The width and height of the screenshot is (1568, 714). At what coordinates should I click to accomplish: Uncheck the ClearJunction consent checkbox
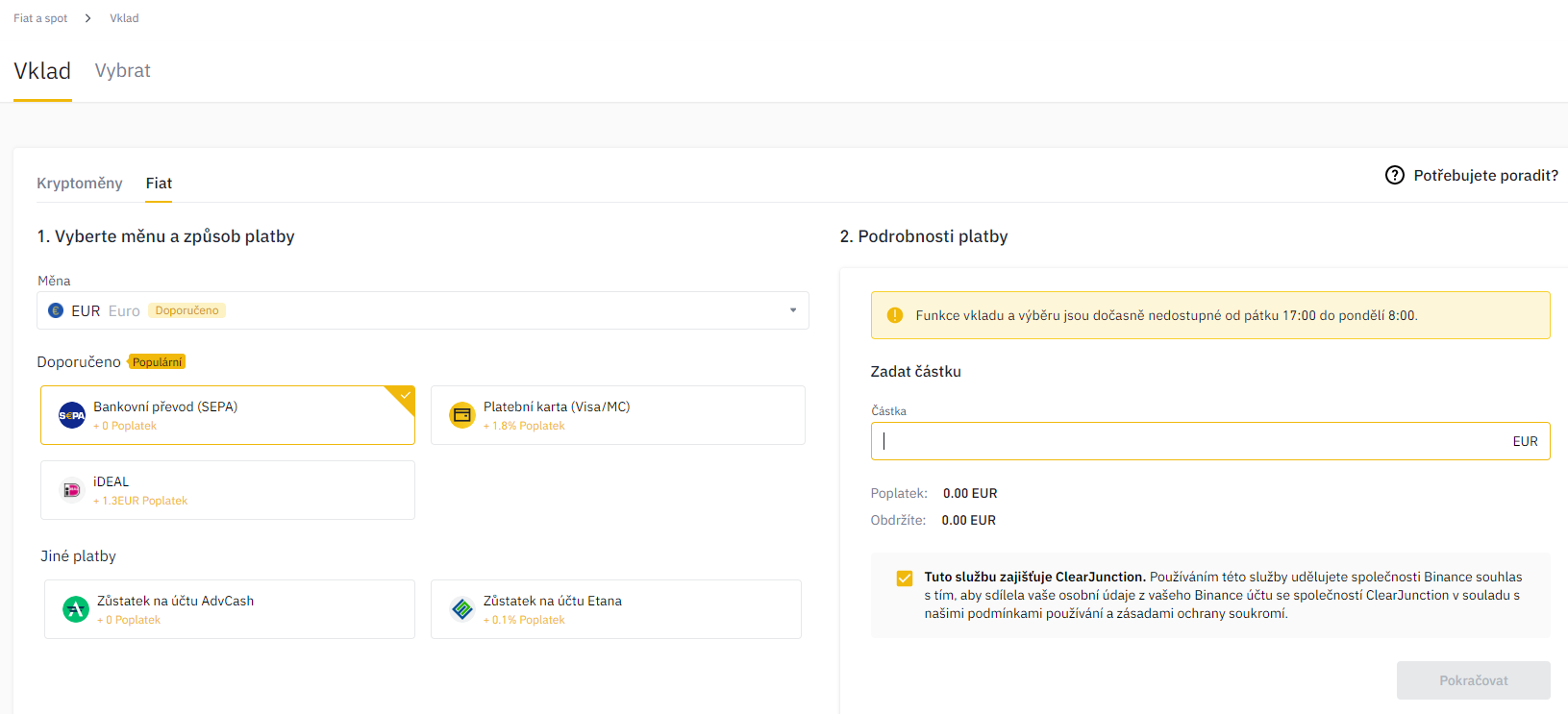click(904, 578)
